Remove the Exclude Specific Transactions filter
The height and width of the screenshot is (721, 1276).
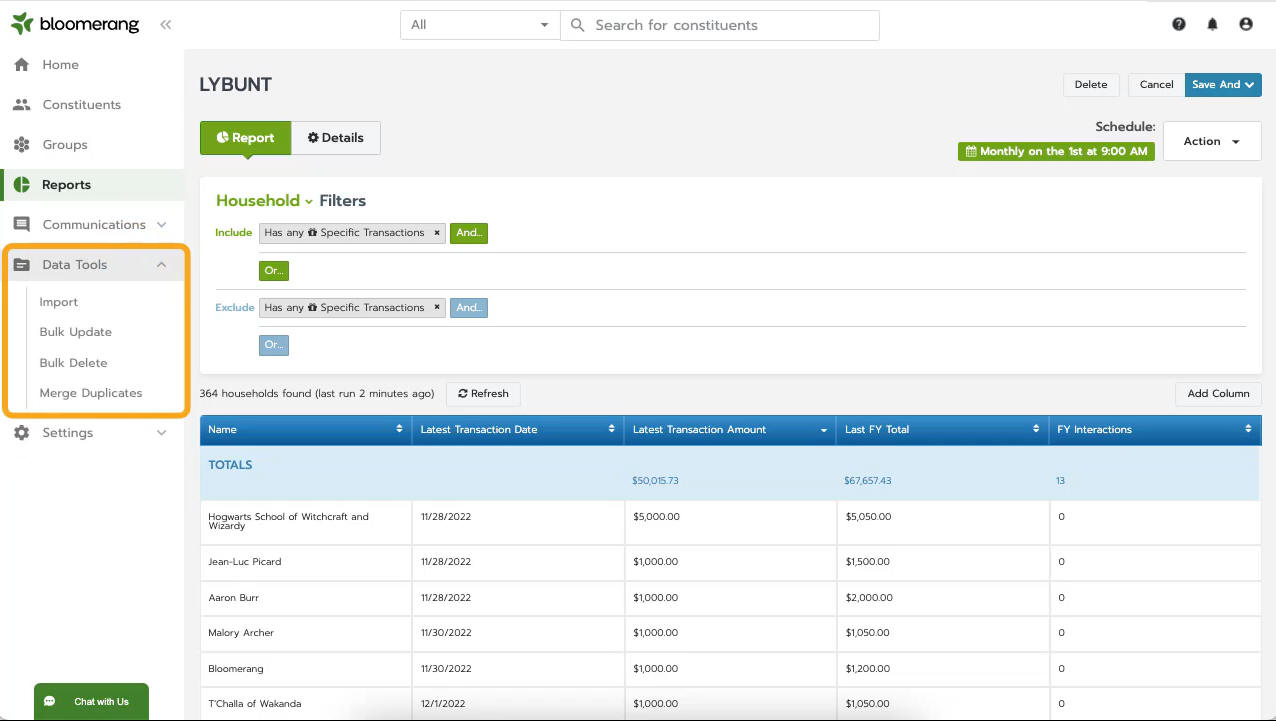(x=437, y=308)
